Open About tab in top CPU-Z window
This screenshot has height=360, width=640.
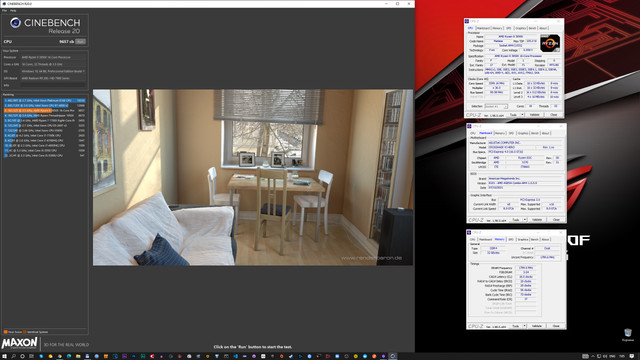click(543, 28)
